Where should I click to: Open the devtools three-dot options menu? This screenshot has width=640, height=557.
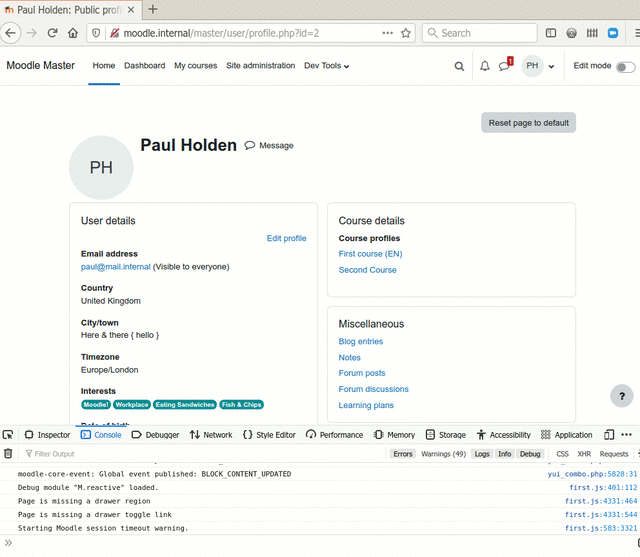tap(627, 435)
